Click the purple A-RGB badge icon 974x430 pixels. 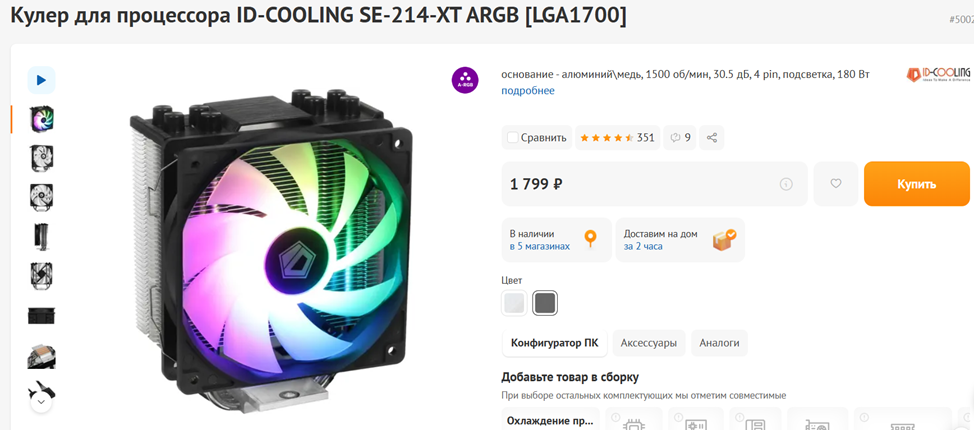click(465, 80)
